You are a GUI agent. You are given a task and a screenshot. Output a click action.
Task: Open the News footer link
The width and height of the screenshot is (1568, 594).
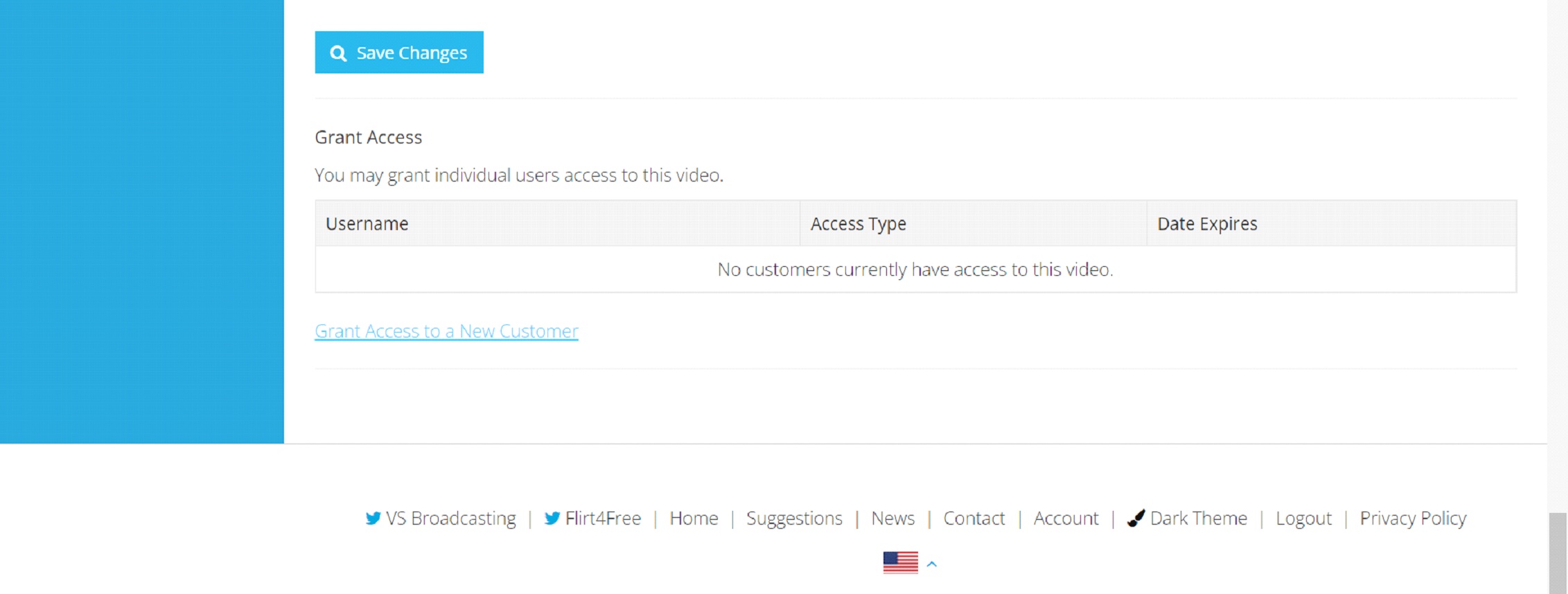[x=892, y=518]
